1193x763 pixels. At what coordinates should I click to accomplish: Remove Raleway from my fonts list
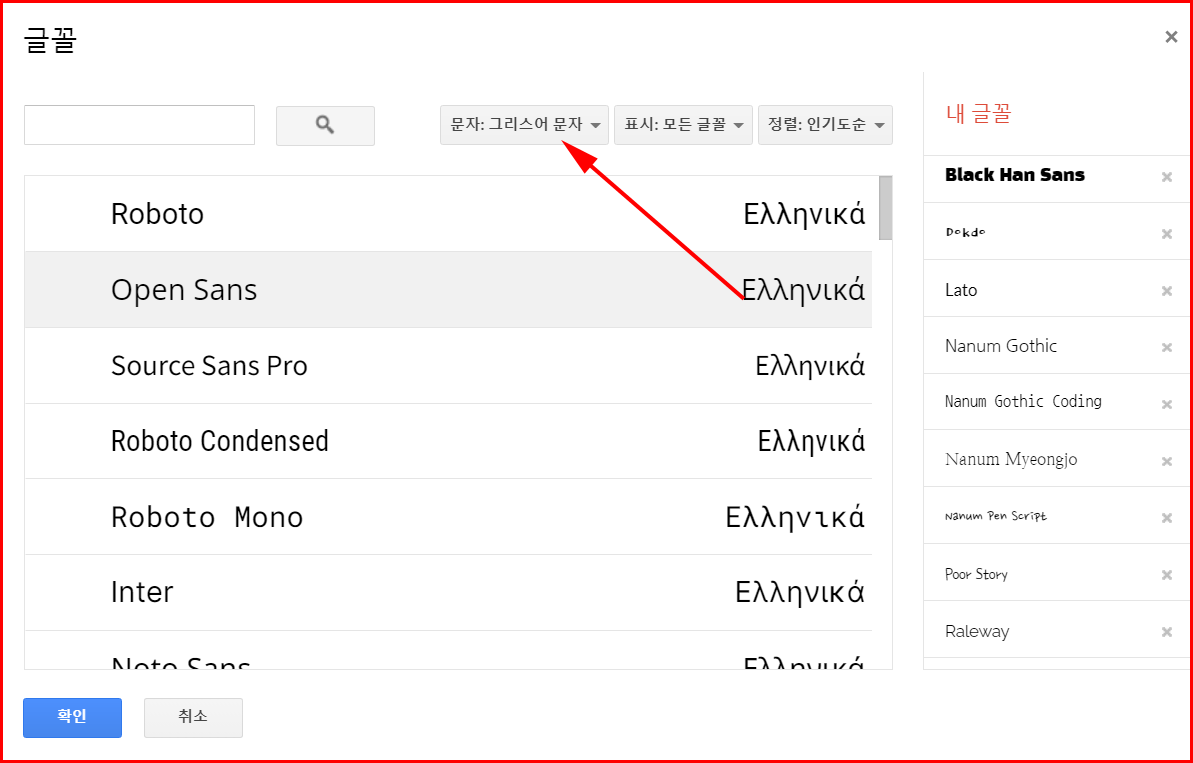(1166, 632)
